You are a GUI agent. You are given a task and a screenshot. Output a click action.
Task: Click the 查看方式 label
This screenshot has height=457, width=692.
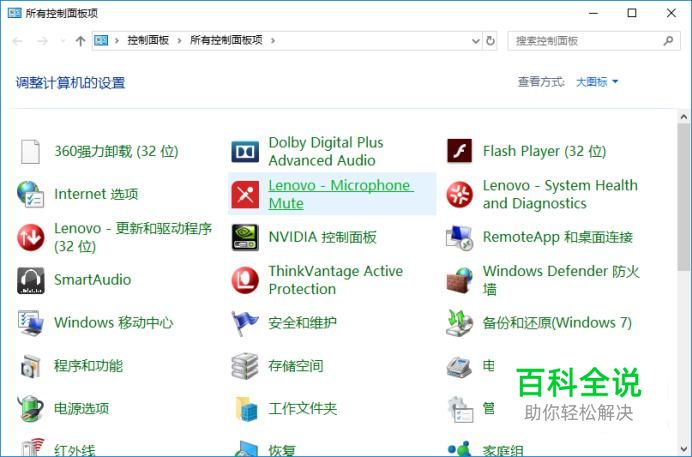click(x=541, y=82)
